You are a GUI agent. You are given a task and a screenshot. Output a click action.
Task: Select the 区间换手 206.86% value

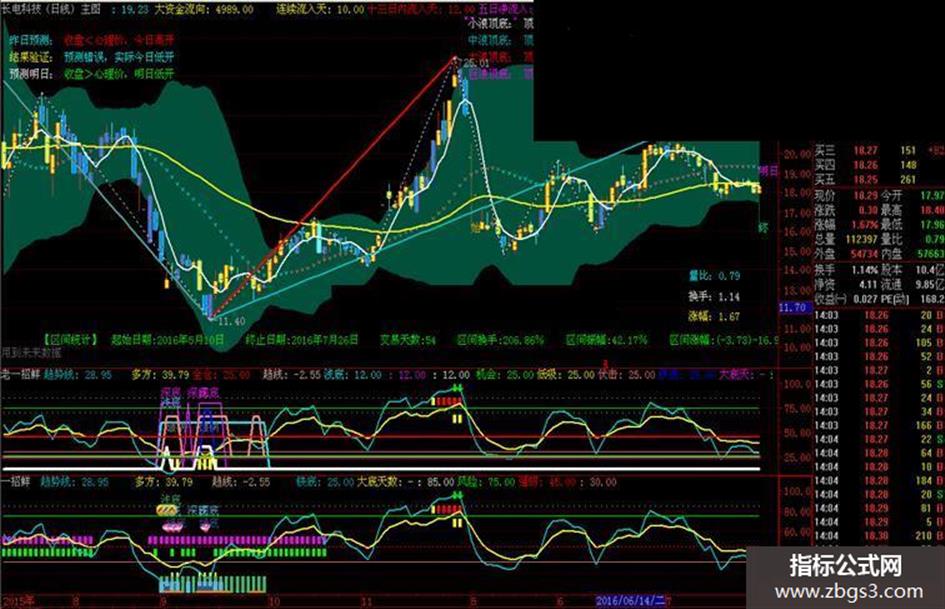click(500, 339)
